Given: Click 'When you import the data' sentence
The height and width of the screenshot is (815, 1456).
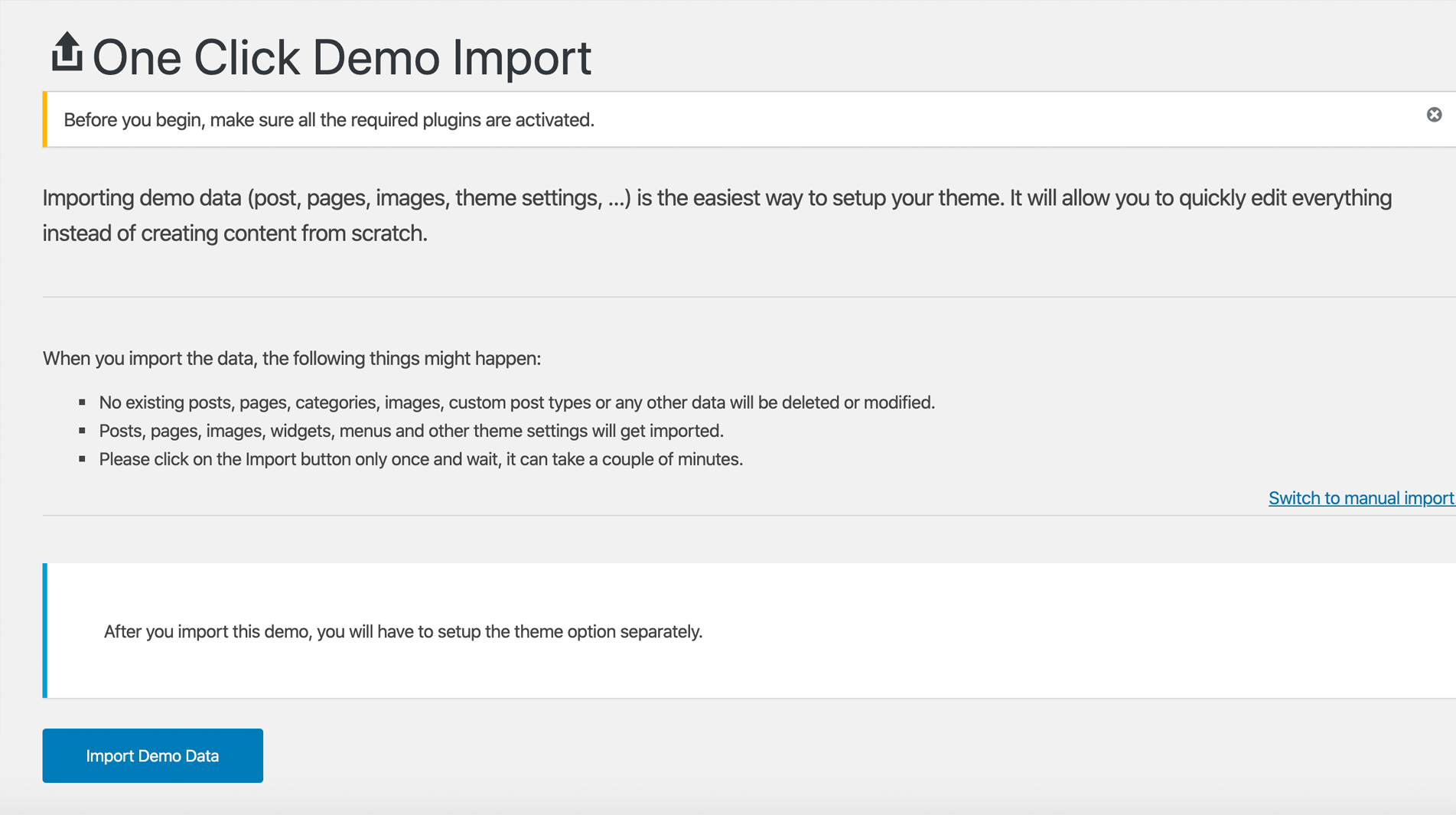Looking at the screenshot, I should [x=292, y=358].
